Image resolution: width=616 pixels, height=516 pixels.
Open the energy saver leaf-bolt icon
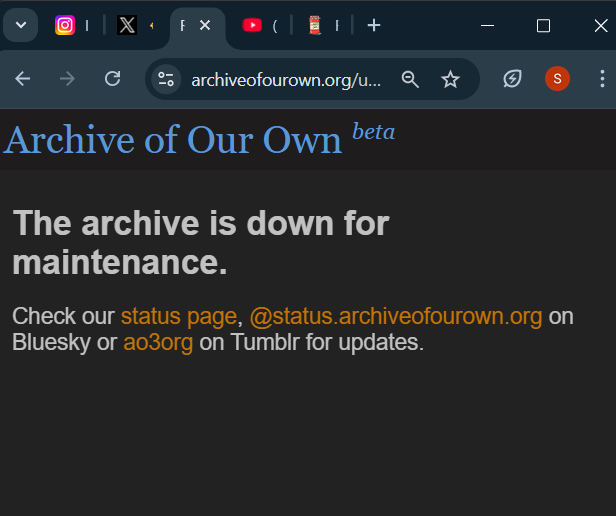point(512,79)
